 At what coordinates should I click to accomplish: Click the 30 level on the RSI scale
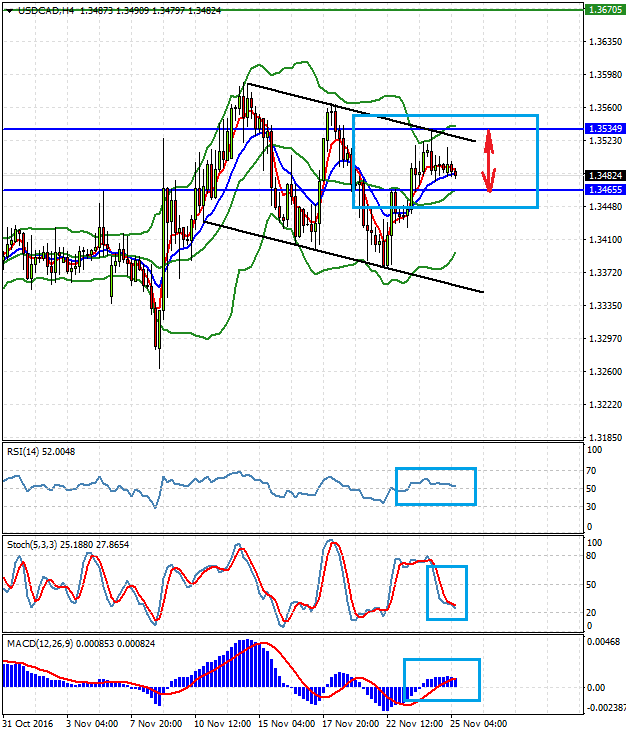coord(591,507)
